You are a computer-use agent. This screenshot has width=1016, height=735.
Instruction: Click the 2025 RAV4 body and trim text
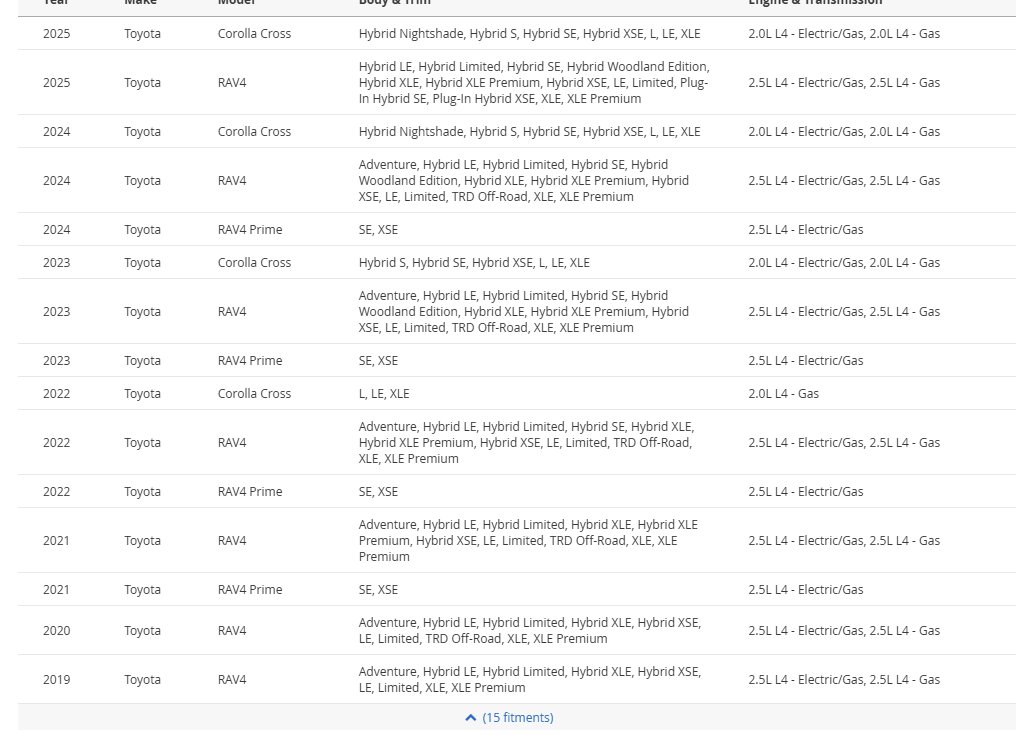click(x=534, y=82)
